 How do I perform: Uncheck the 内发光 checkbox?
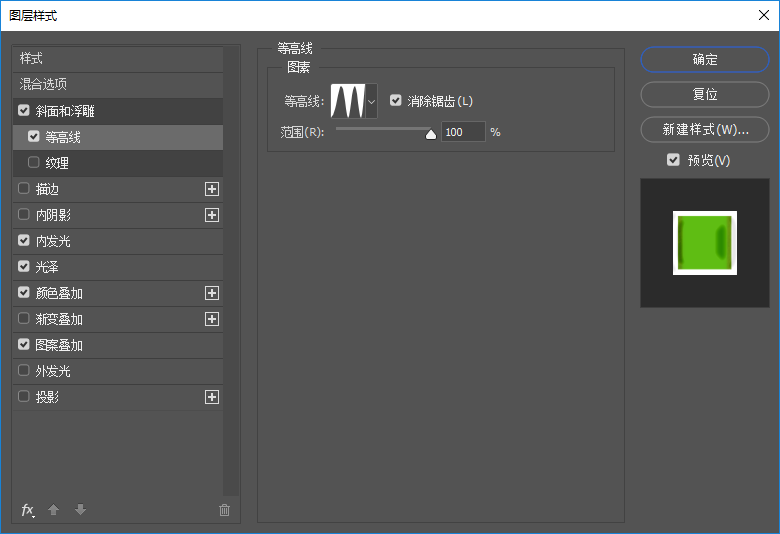coord(24,240)
